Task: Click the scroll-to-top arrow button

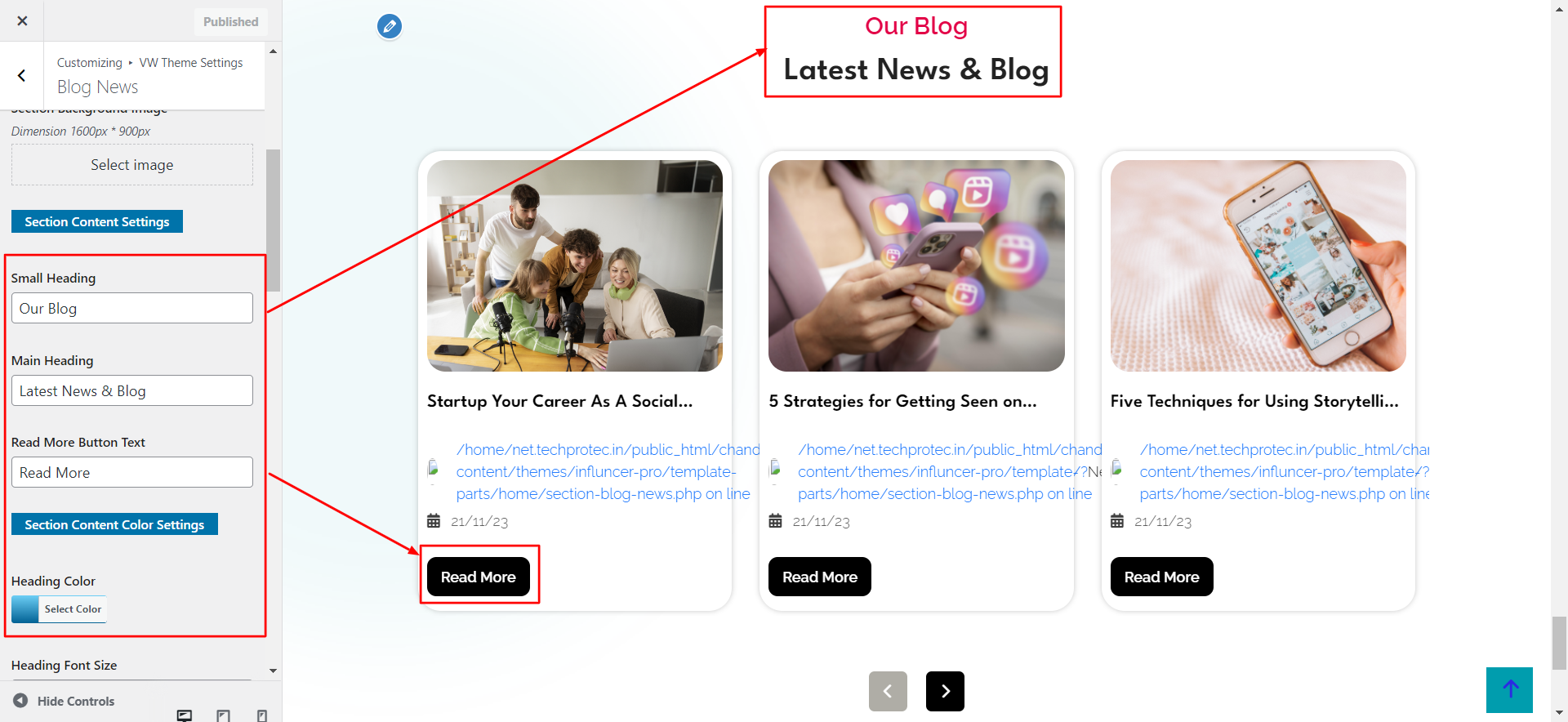Action: 1509,689
